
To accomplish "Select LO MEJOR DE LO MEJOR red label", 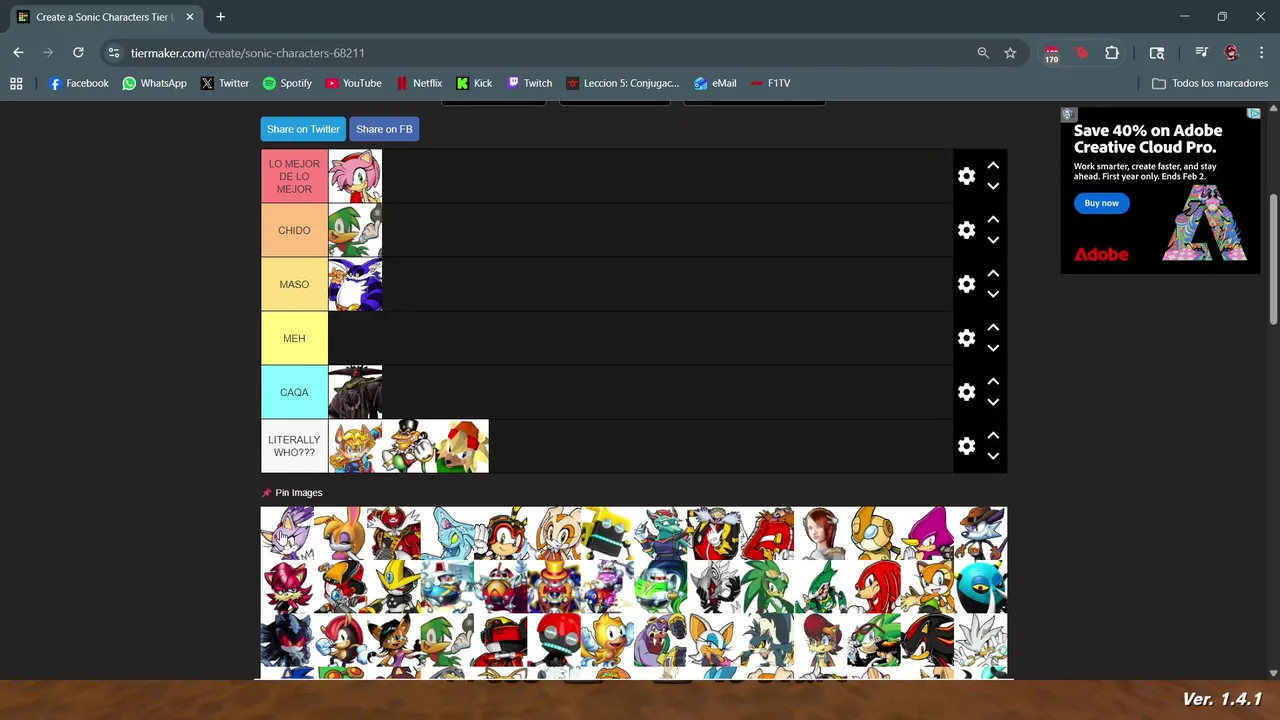I will [294, 176].
